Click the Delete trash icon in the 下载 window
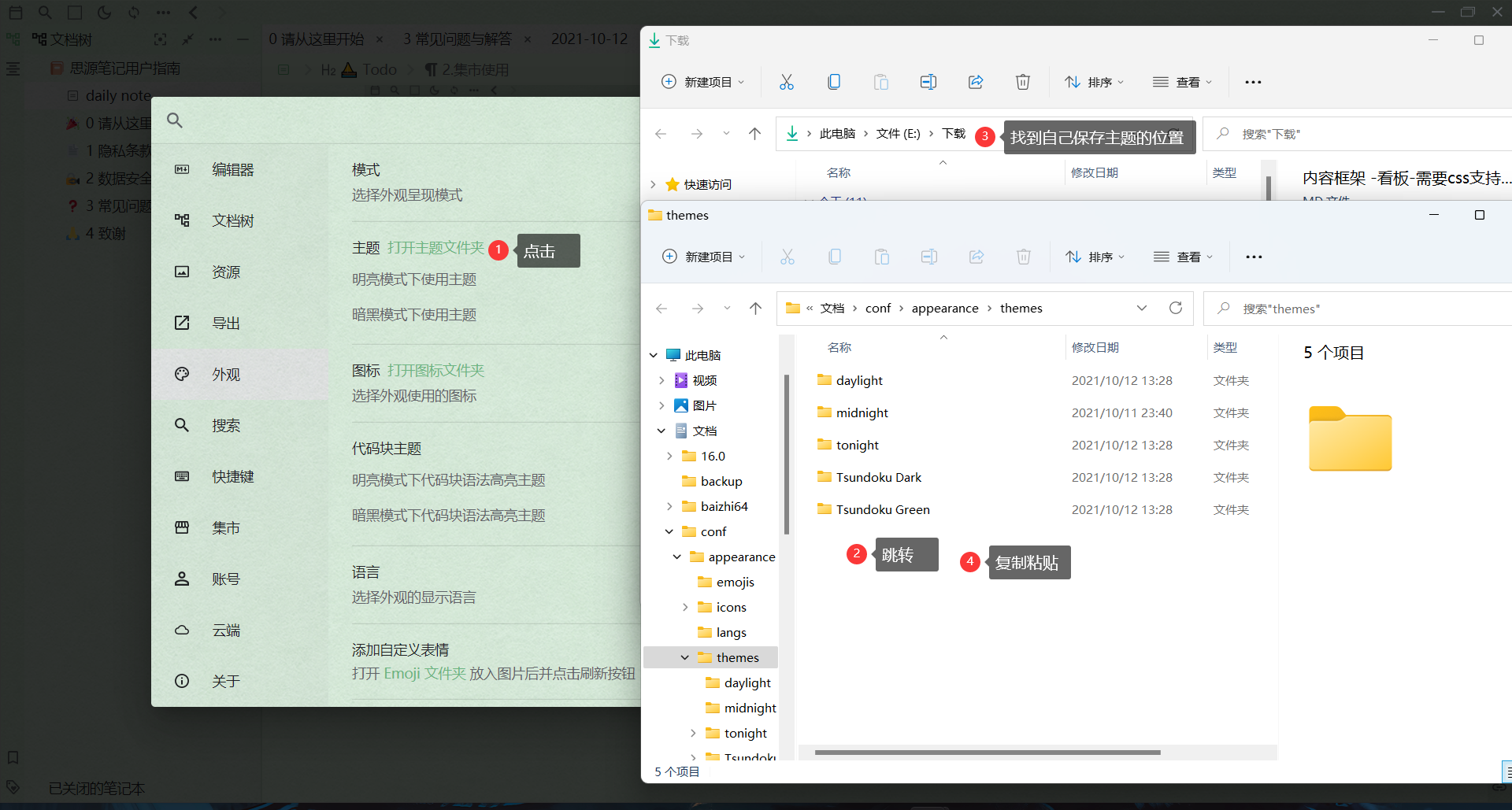 [1023, 81]
